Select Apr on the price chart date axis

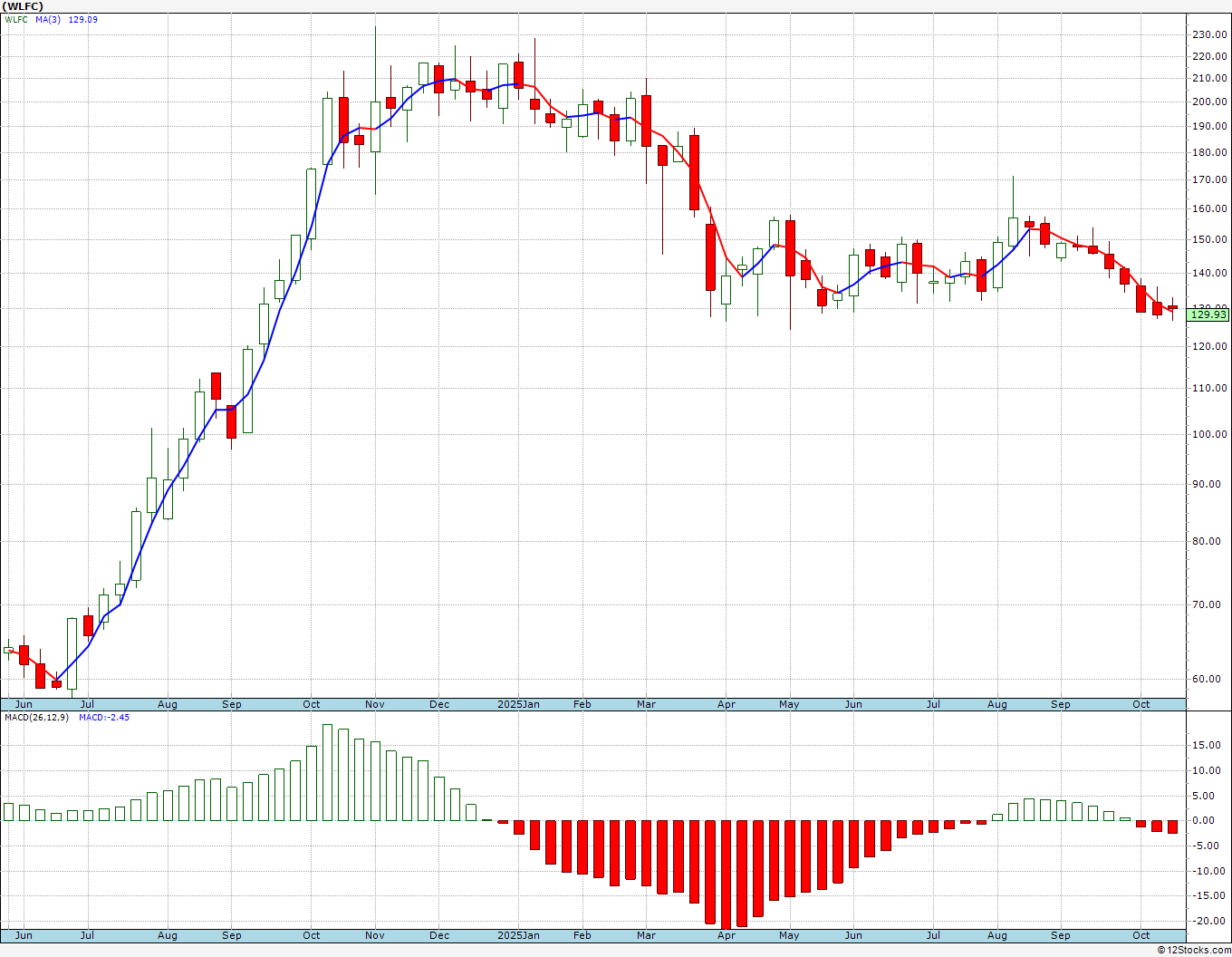726,704
